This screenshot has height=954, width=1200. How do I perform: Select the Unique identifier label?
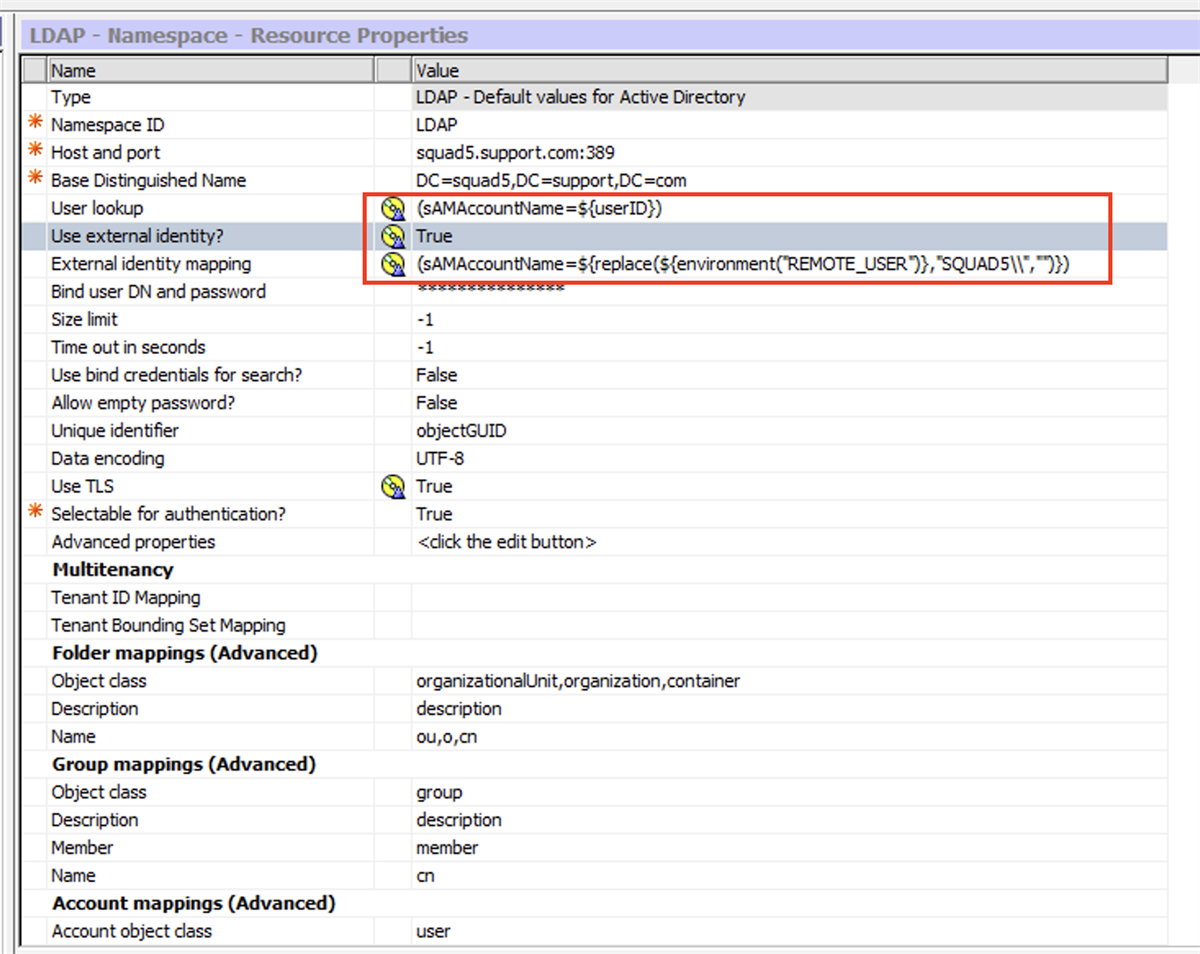[115, 431]
